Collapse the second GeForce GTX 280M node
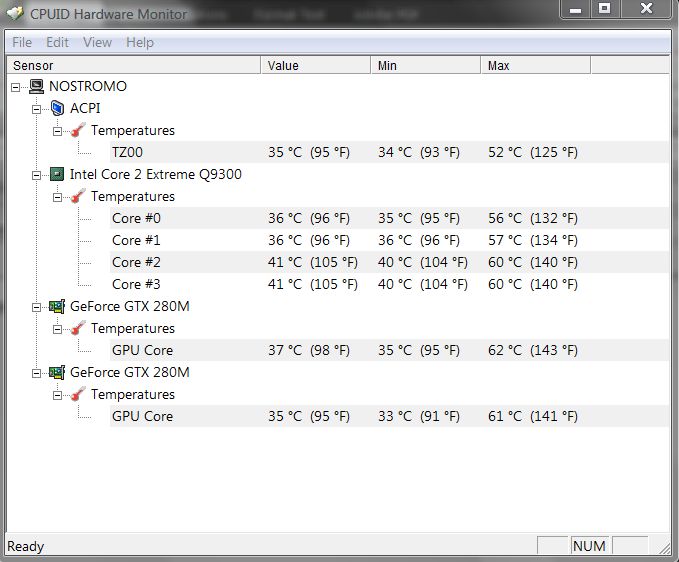 click(36, 373)
